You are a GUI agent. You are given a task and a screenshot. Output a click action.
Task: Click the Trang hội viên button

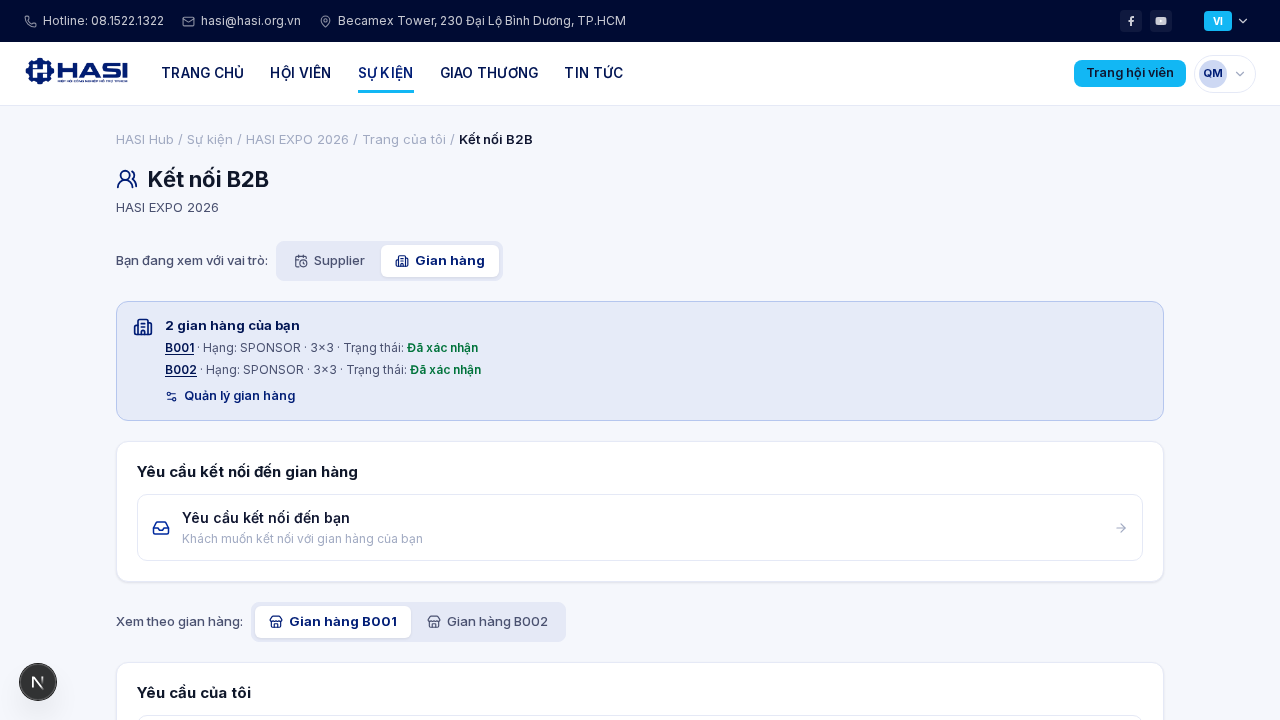point(1130,73)
